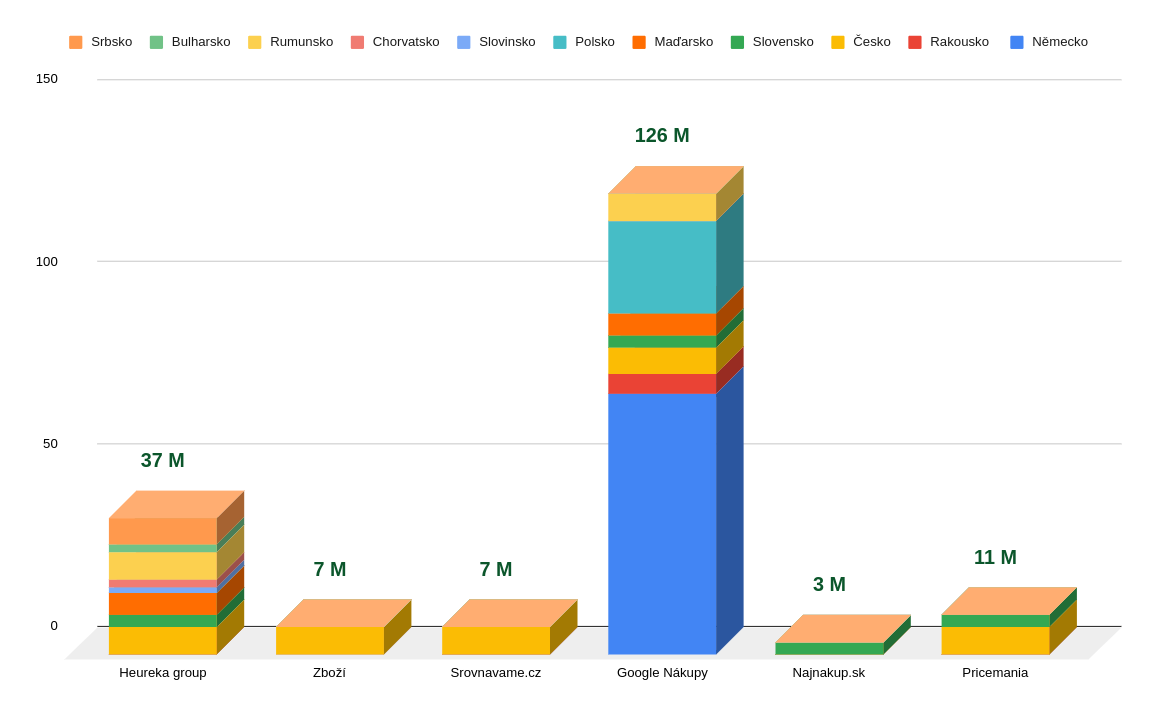Click the Maďarsko legend color swatch

[639, 42]
